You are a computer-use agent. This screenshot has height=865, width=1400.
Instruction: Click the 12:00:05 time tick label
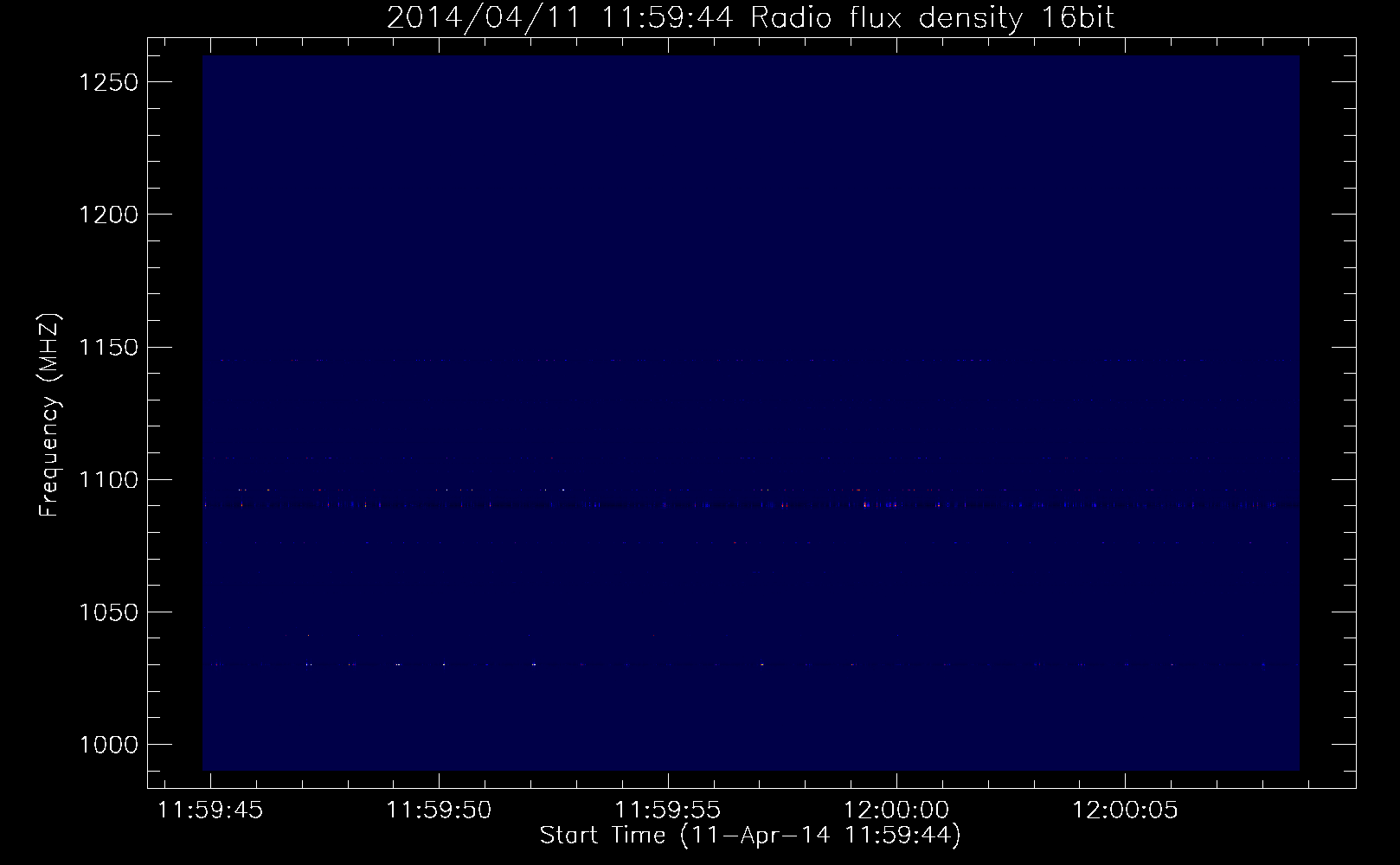pos(1125,811)
